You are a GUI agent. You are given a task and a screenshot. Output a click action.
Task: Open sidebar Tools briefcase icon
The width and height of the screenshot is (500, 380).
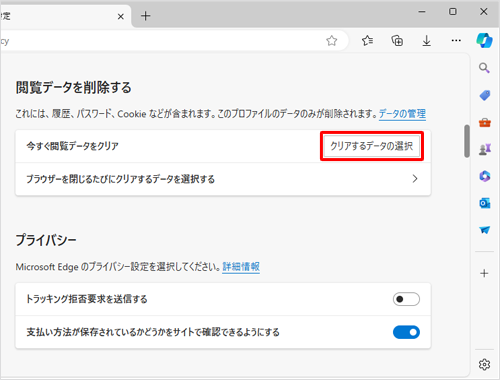pyautogui.click(x=485, y=123)
